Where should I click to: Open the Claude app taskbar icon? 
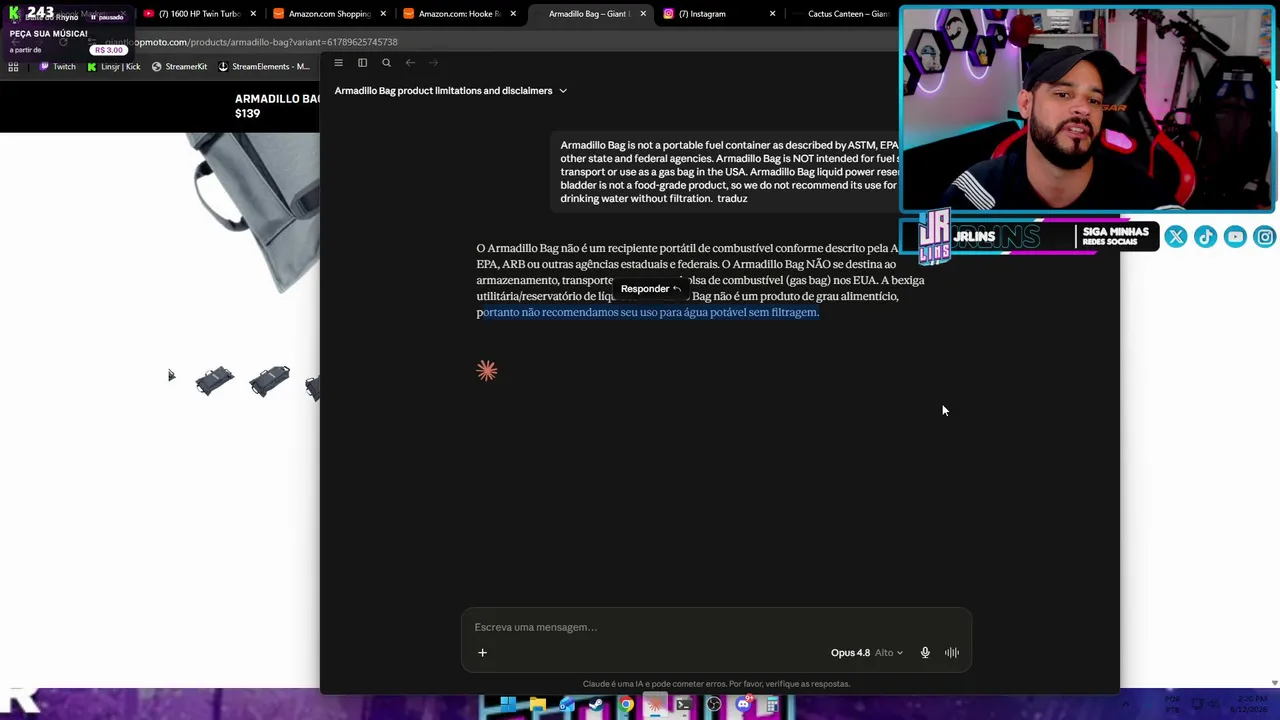click(655, 706)
